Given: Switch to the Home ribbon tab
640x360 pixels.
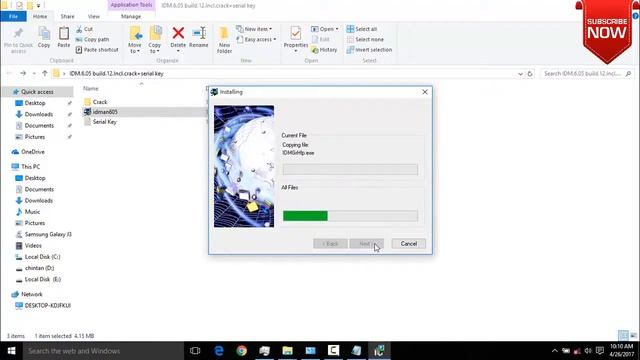Looking at the screenshot, I should coord(40,16).
